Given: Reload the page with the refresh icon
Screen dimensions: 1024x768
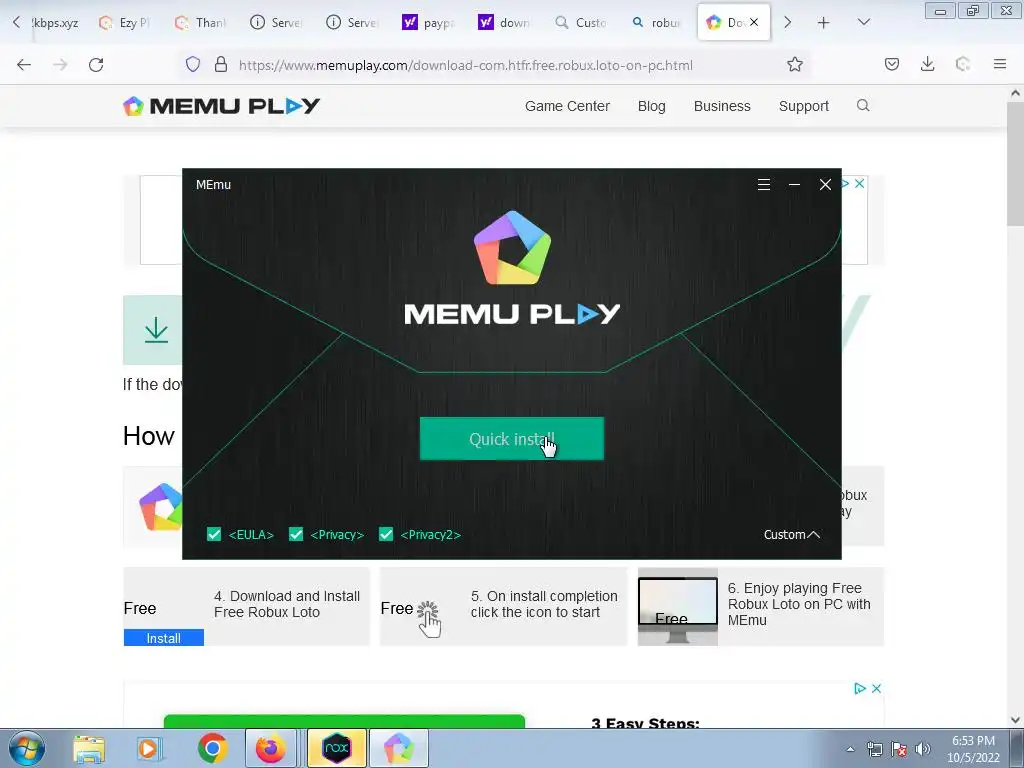Looking at the screenshot, I should coord(96,65).
